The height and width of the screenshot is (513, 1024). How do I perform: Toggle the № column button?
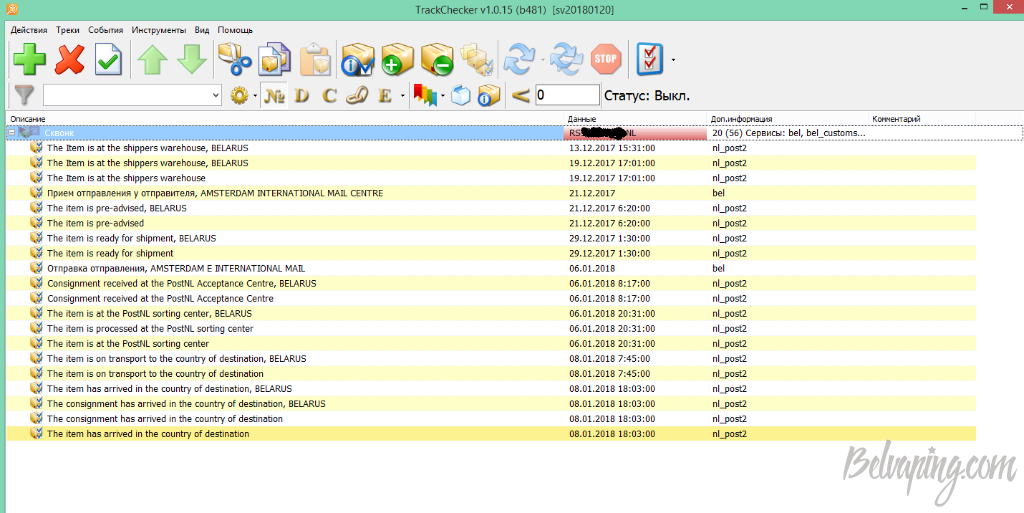coord(274,96)
